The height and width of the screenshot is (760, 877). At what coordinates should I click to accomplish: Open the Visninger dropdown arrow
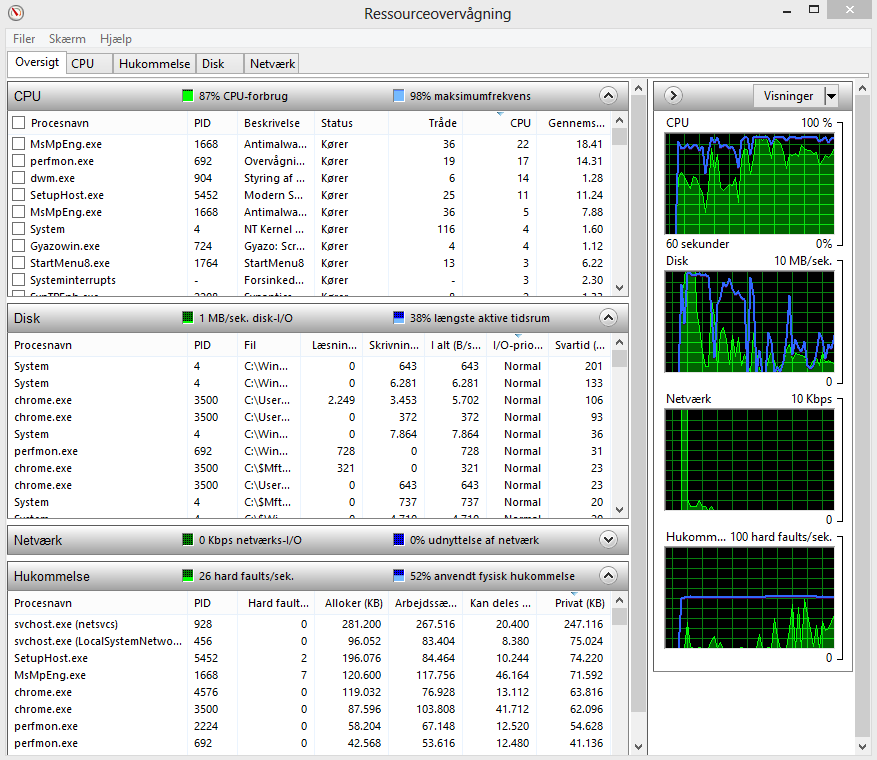832,96
